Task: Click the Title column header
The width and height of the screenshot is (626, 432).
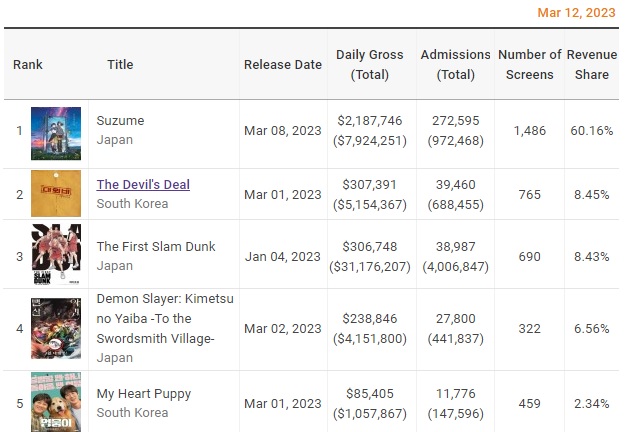Action: click(120, 64)
